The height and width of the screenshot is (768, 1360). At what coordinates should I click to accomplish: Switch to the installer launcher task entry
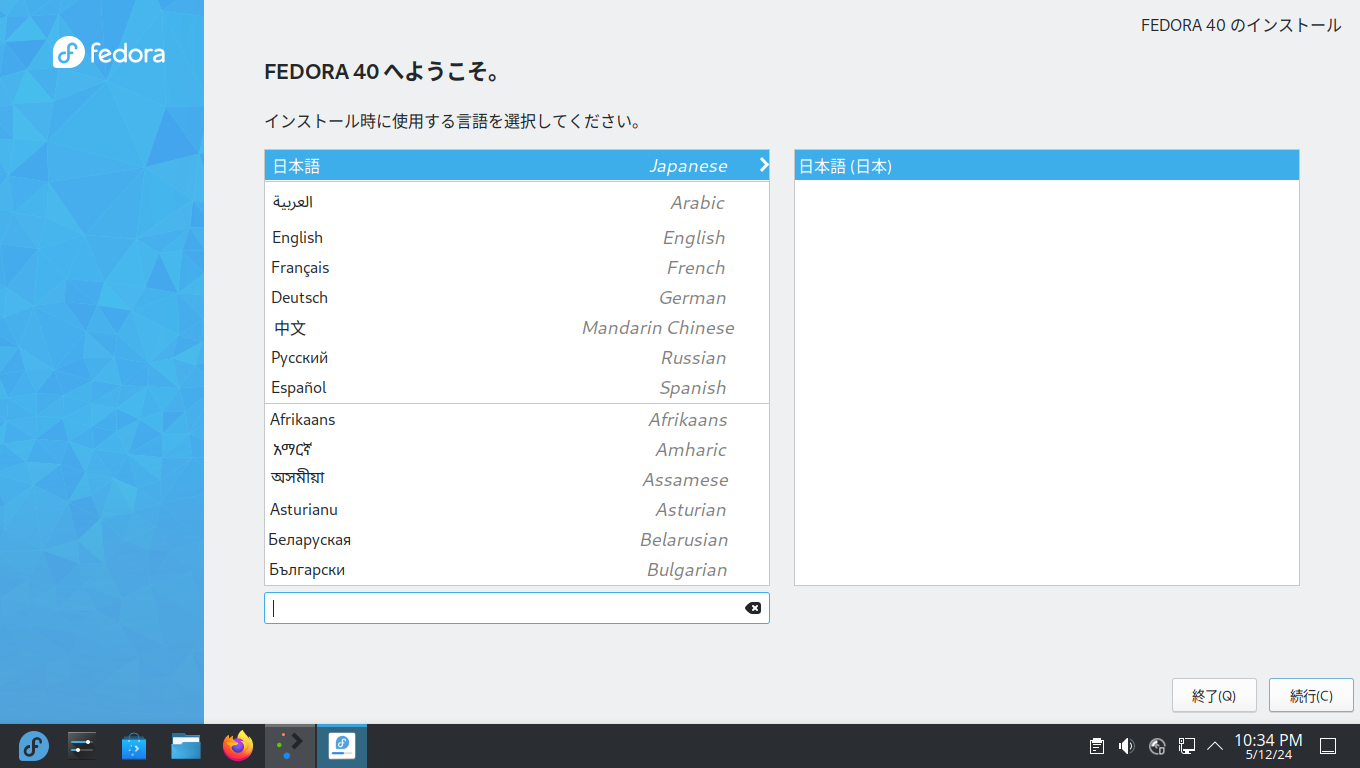pyautogui.click(x=290, y=746)
